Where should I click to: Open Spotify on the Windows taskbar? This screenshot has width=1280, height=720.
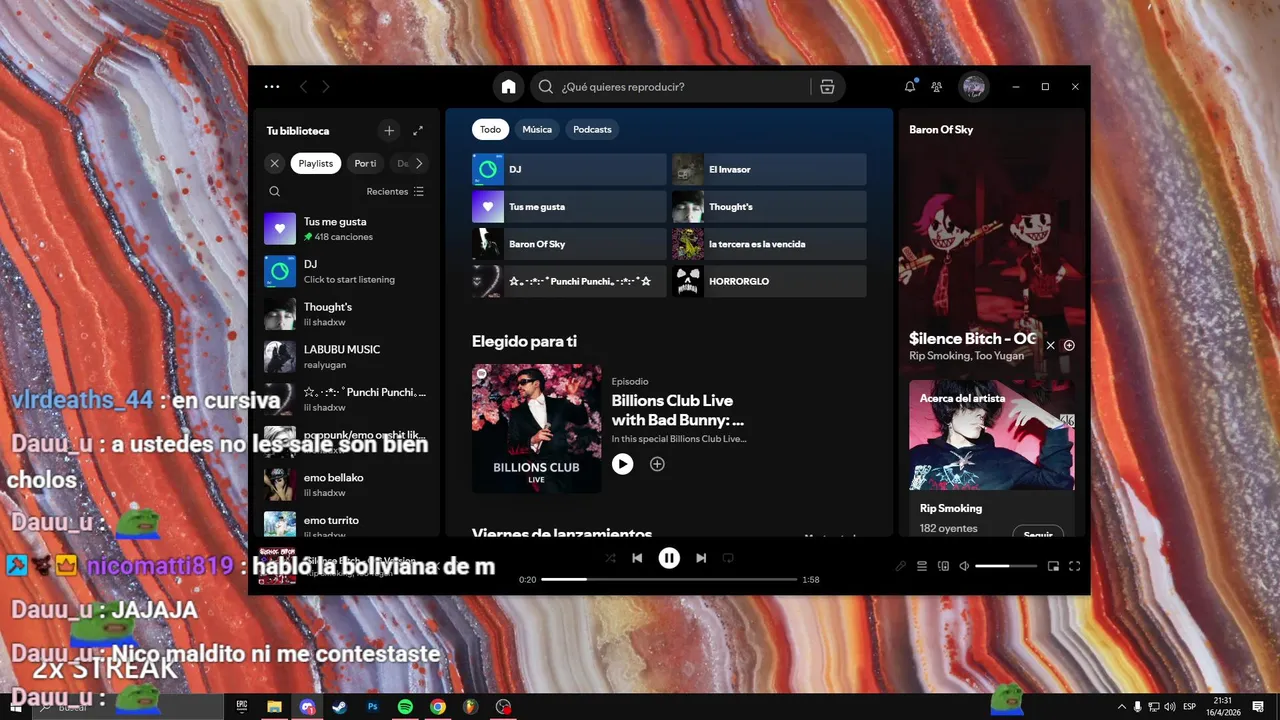pos(405,706)
